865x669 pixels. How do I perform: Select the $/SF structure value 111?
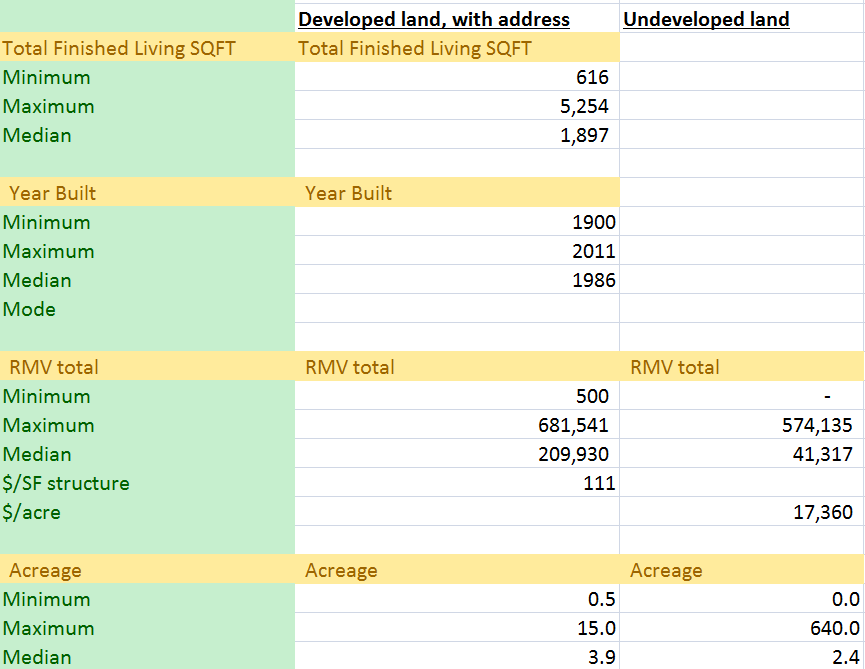599,483
